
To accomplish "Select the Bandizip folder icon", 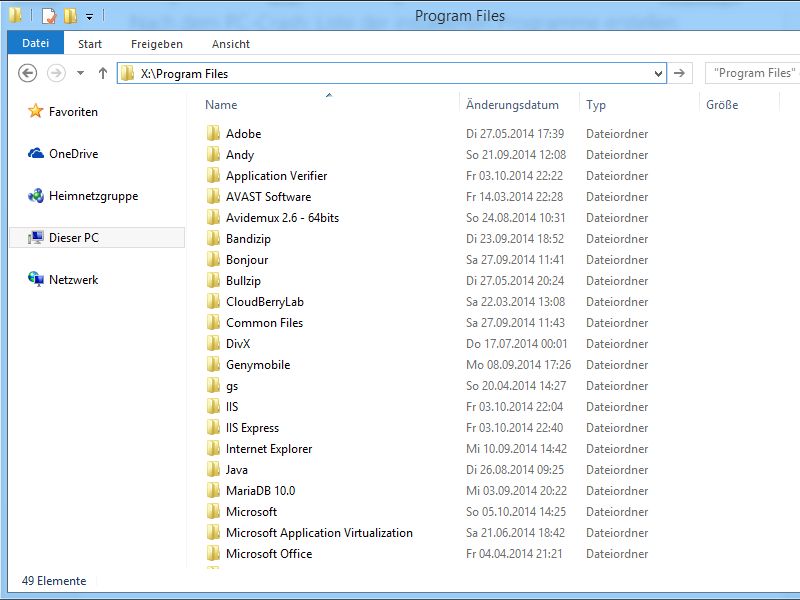I will [x=213, y=238].
